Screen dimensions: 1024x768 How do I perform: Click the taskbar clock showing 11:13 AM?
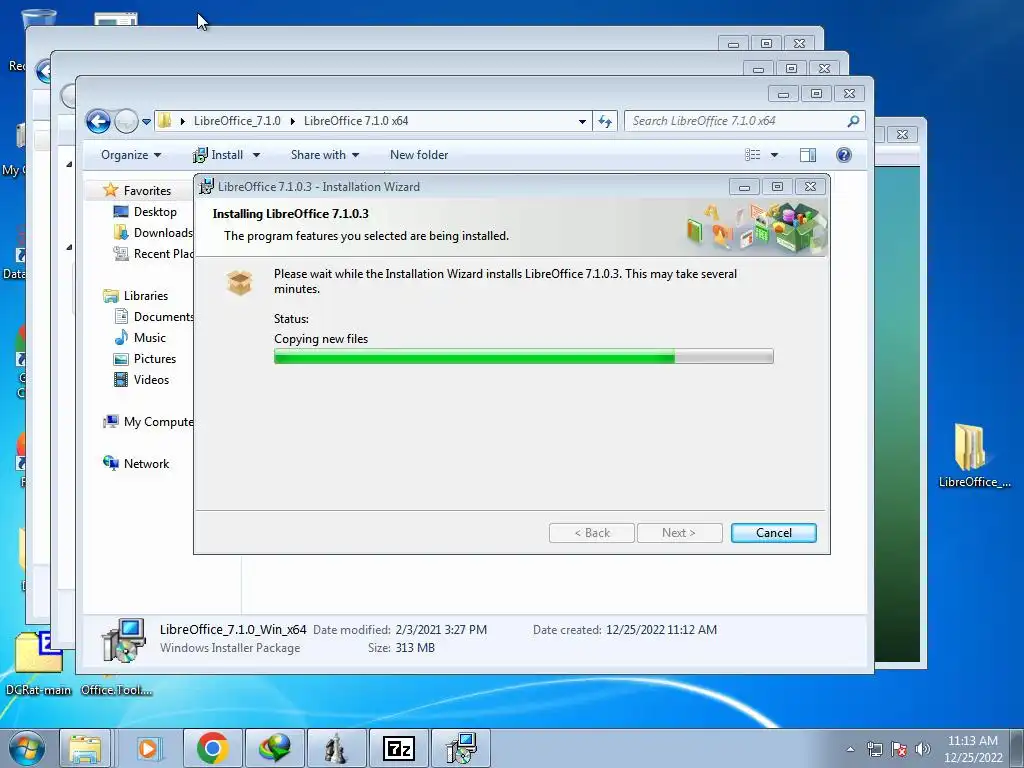click(973, 749)
